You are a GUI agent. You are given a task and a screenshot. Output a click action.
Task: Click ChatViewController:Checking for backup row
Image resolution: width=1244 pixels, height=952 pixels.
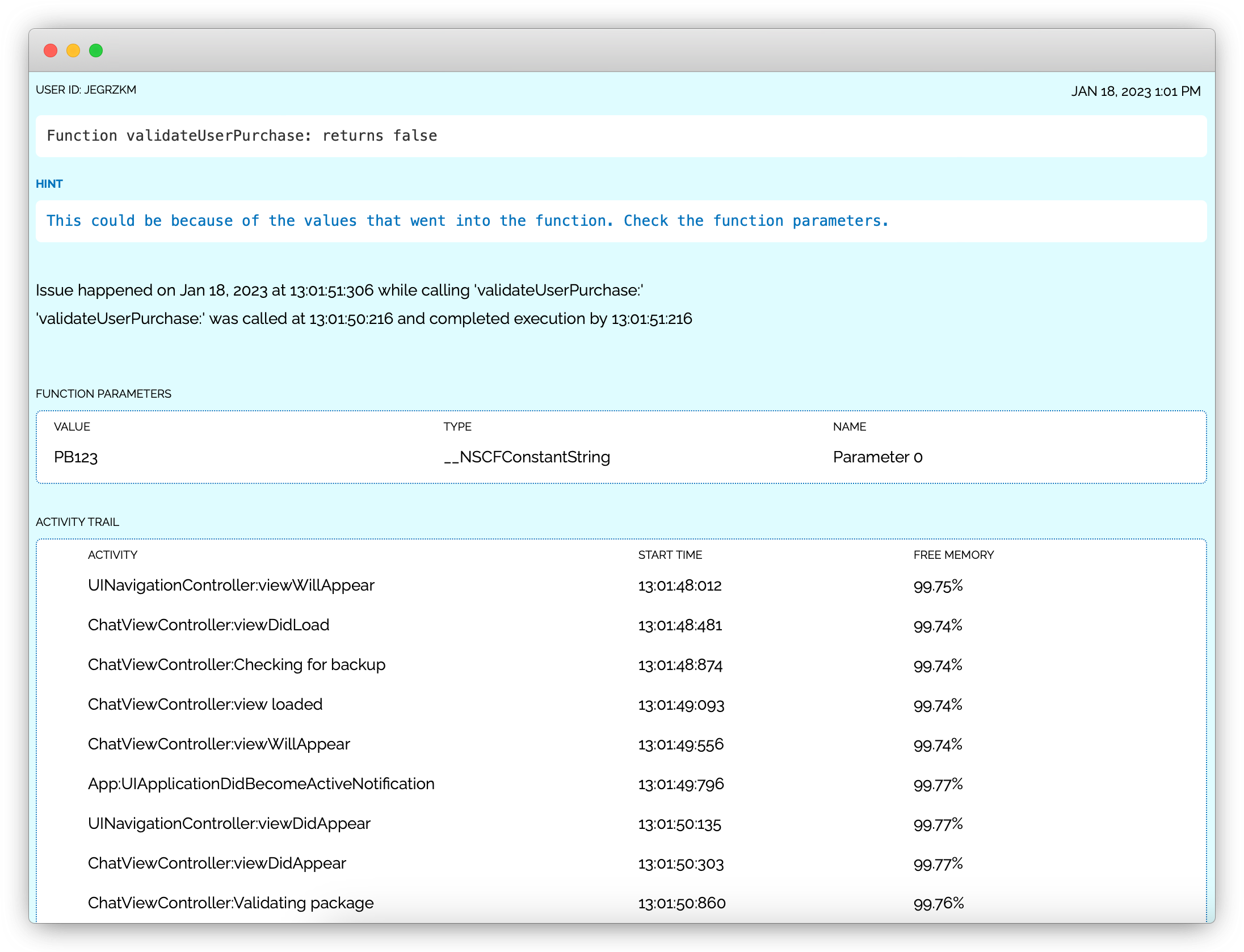click(x=237, y=665)
